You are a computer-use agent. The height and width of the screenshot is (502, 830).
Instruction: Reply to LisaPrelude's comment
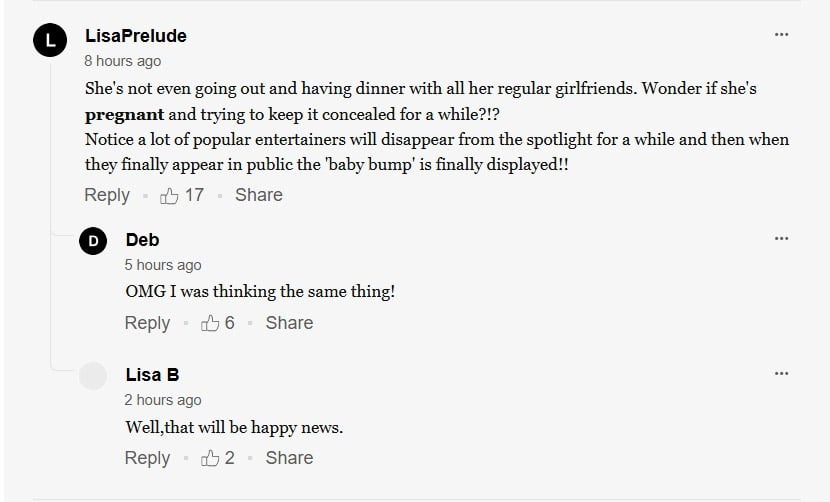point(107,196)
